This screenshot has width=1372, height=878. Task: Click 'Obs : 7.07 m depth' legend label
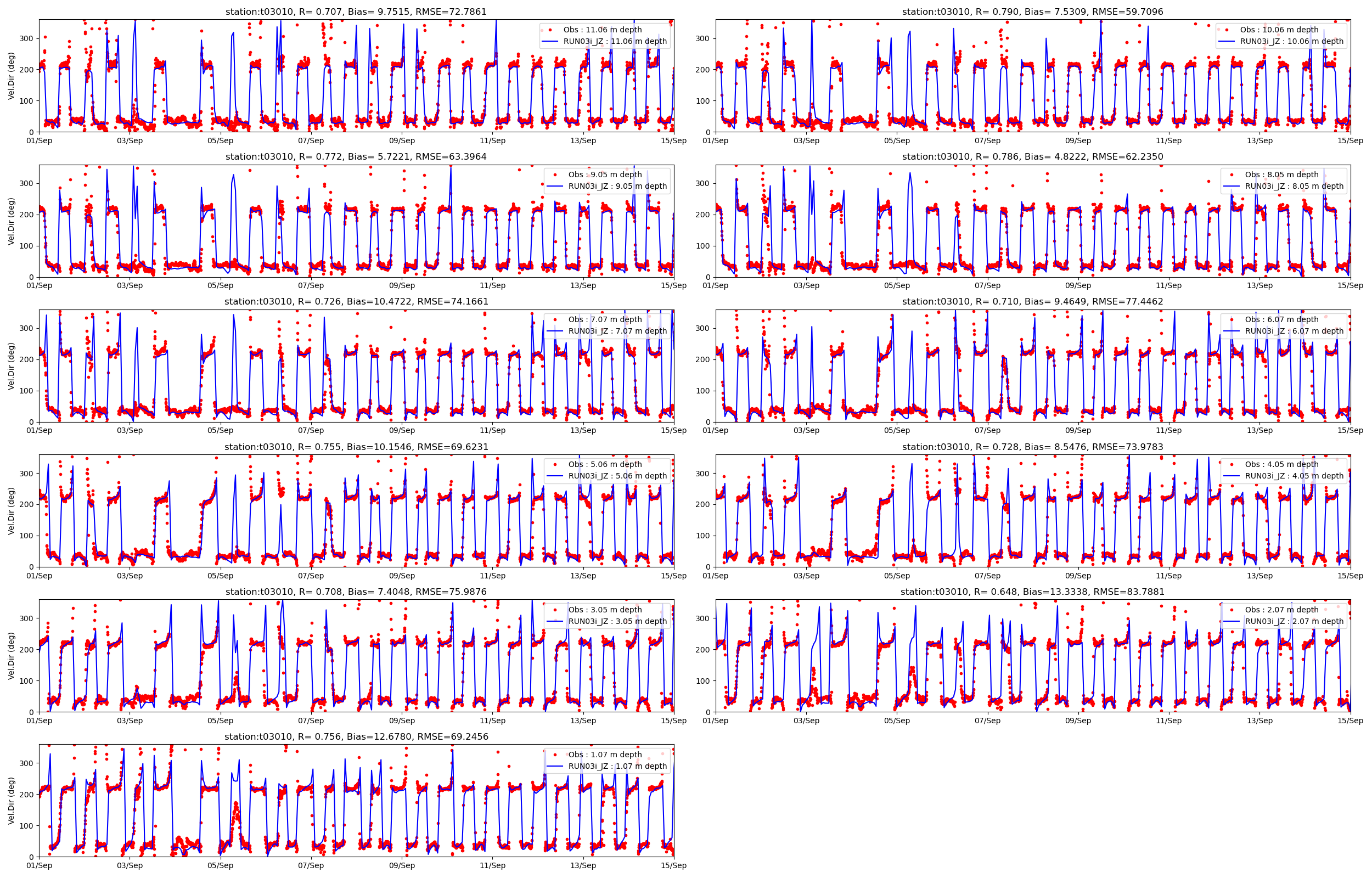click(x=605, y=319)
